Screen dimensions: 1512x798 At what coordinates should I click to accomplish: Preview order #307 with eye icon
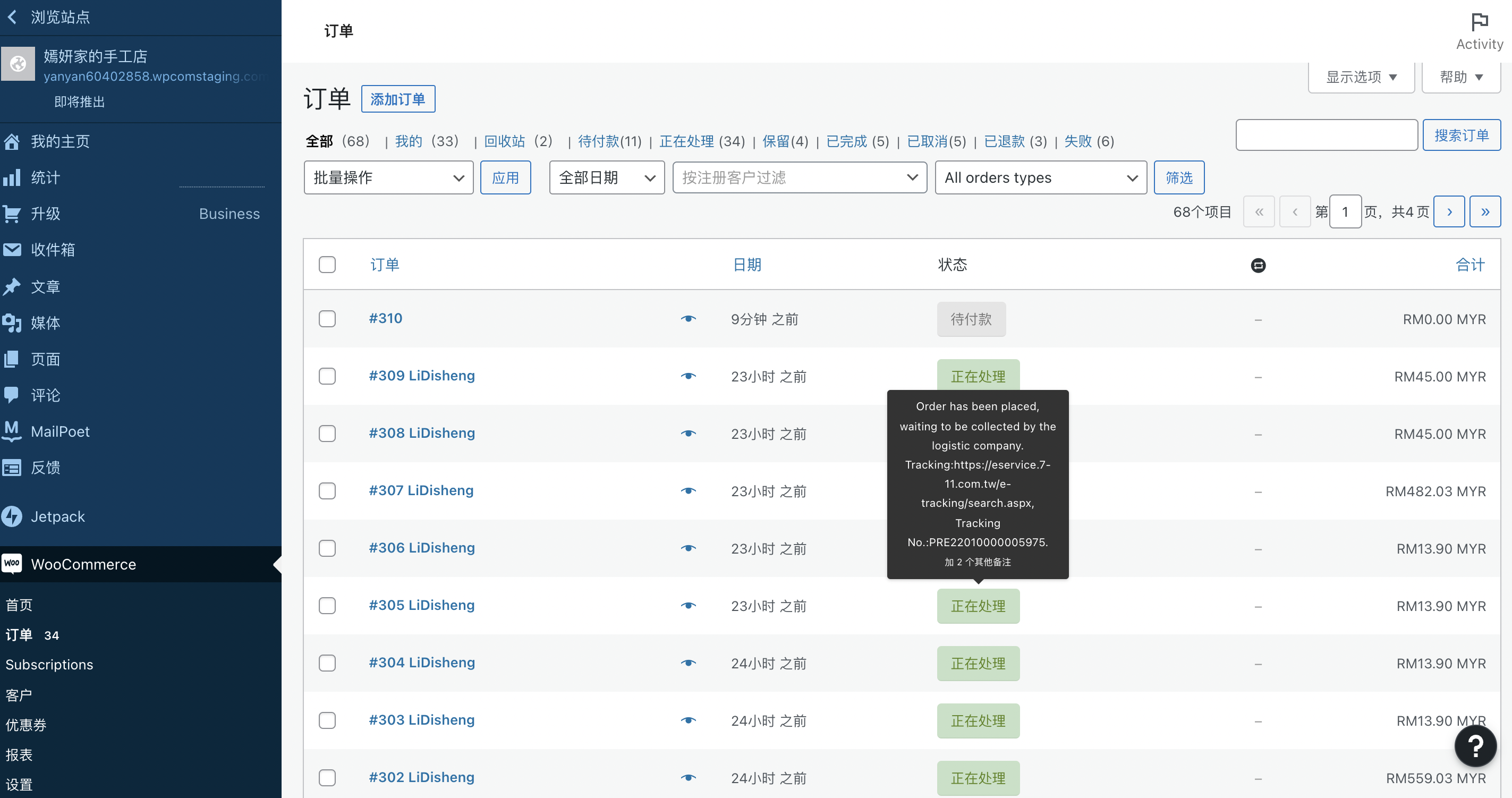(x=688, y=491)
